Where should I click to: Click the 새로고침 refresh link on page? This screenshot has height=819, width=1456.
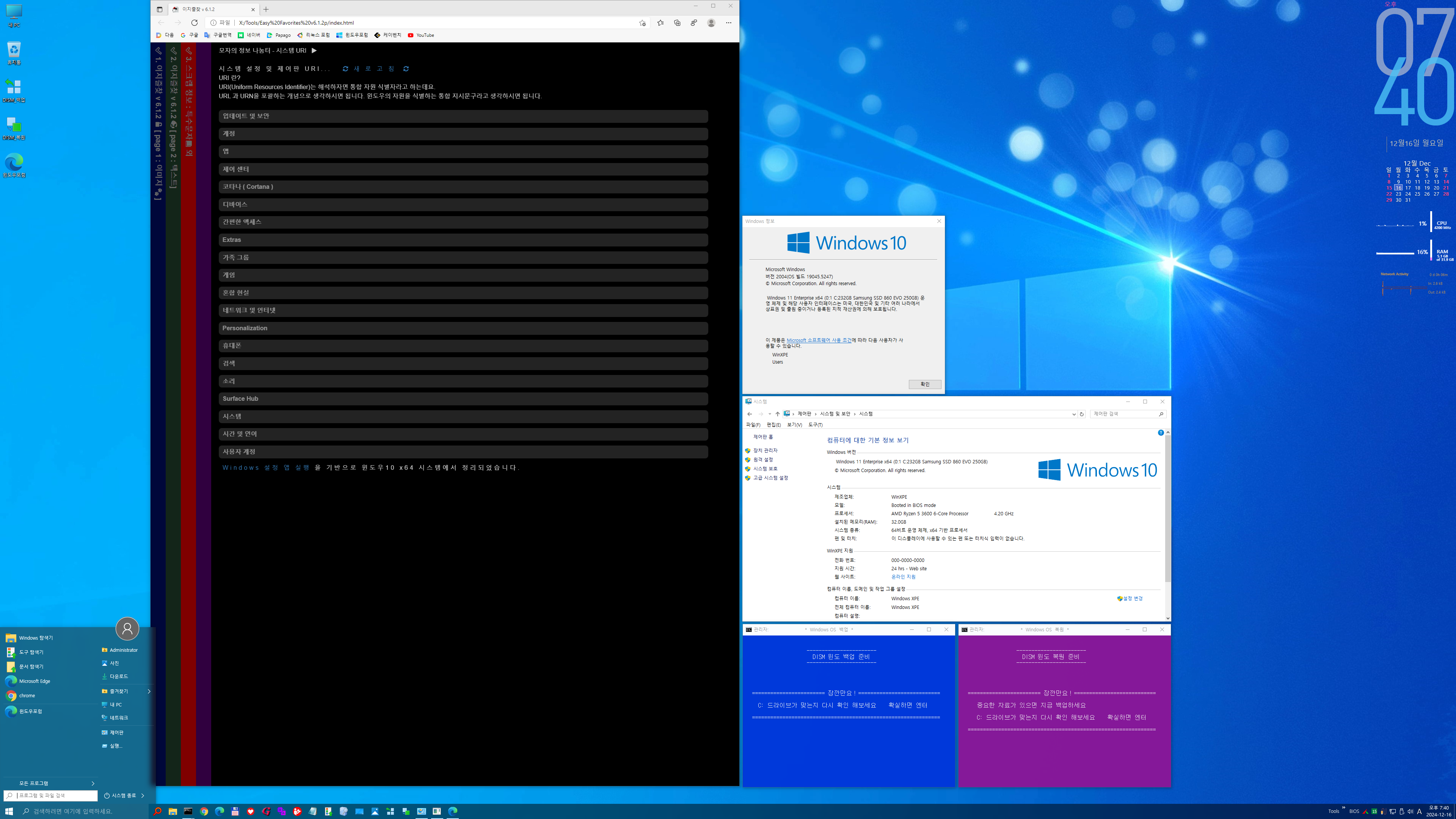375,68
